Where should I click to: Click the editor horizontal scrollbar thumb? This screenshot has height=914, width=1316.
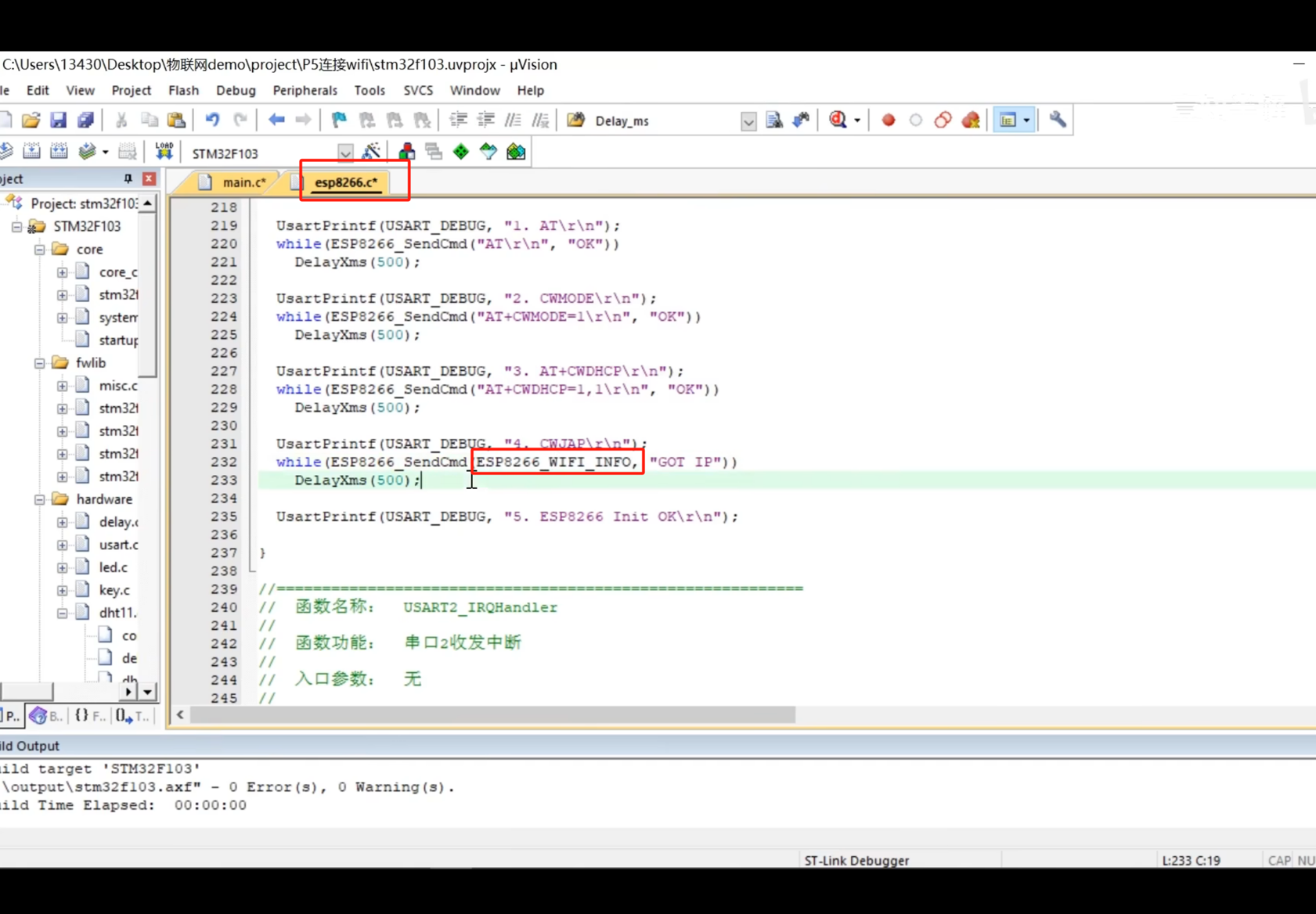492,714
